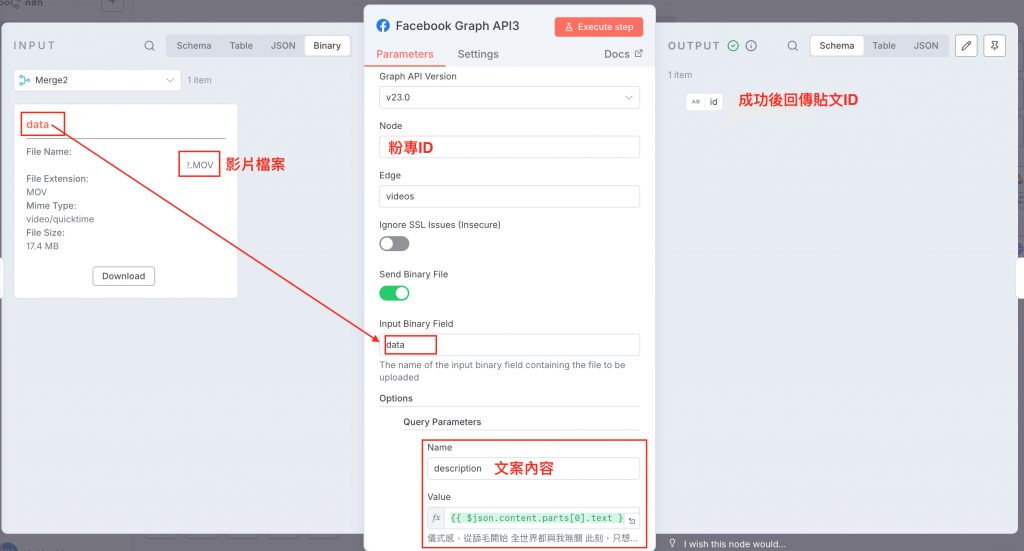Image resolution: width=1024 pixels, height=551 pixels.
Task: Toggle Ignore SSL Issues switch
Action: pyautogui.click(x=394, y=244)
